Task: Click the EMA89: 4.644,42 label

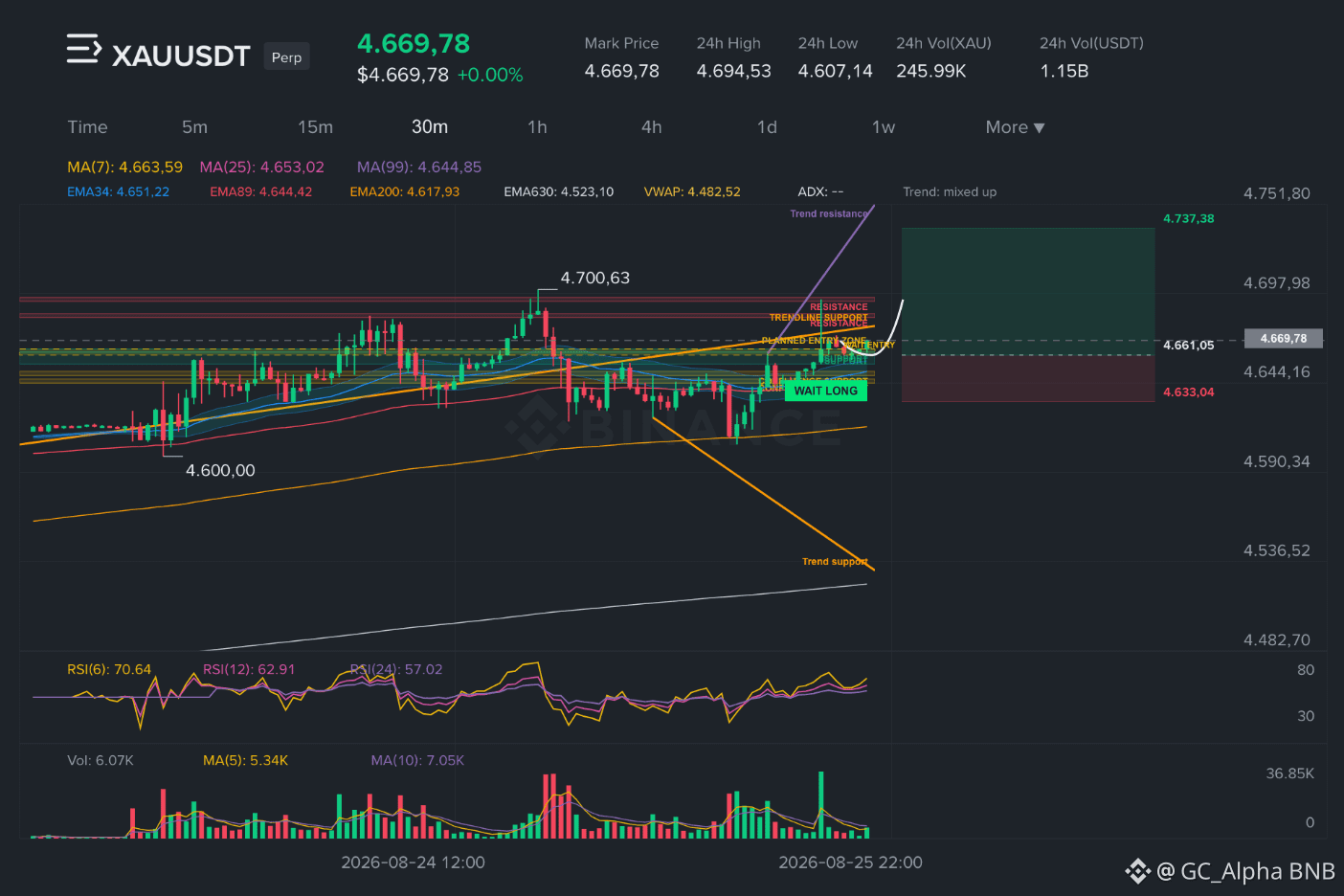Action: [x=260, y=192]
